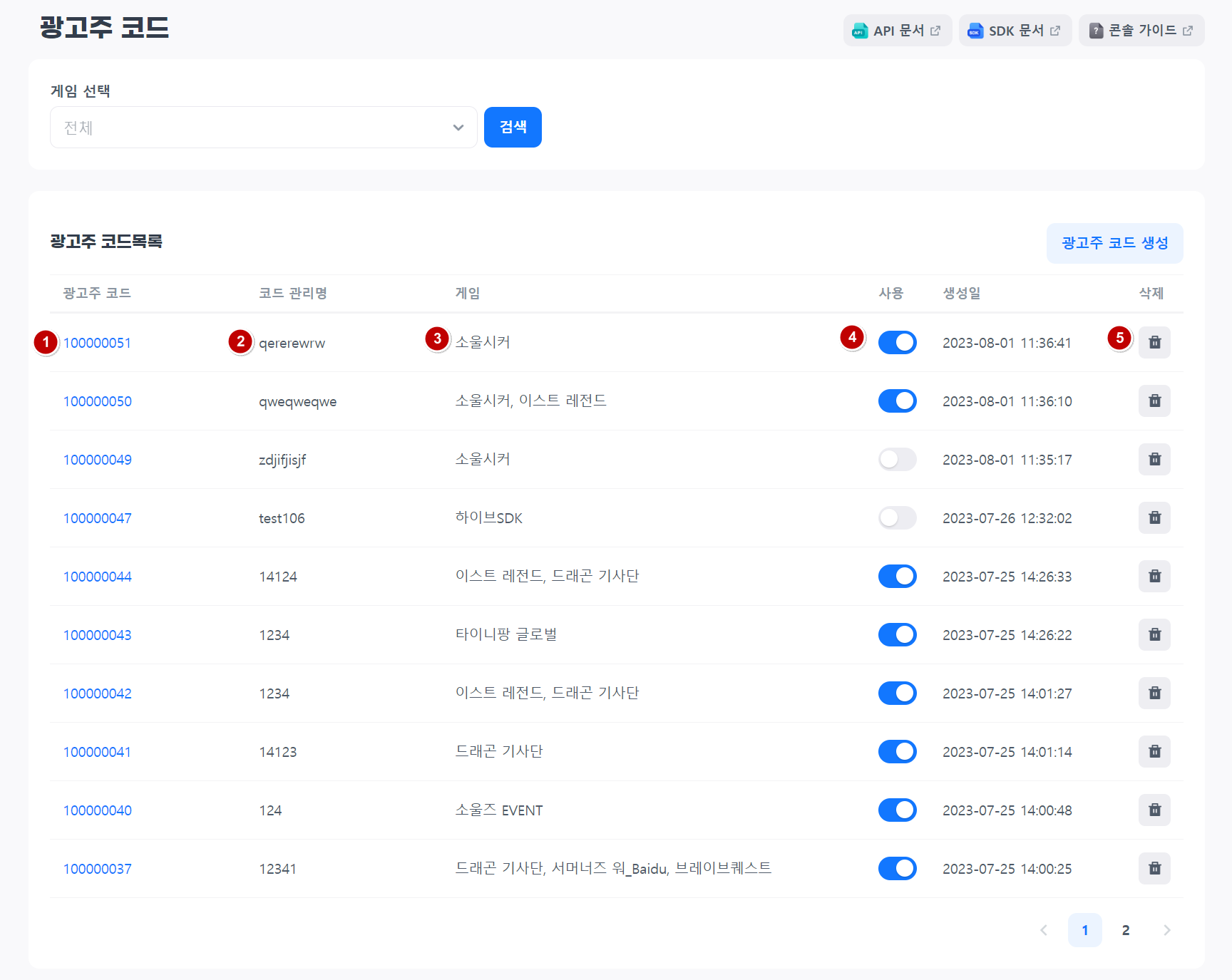
Task: Open advertiser code 100000050
Action: click(x=98, y=401)
